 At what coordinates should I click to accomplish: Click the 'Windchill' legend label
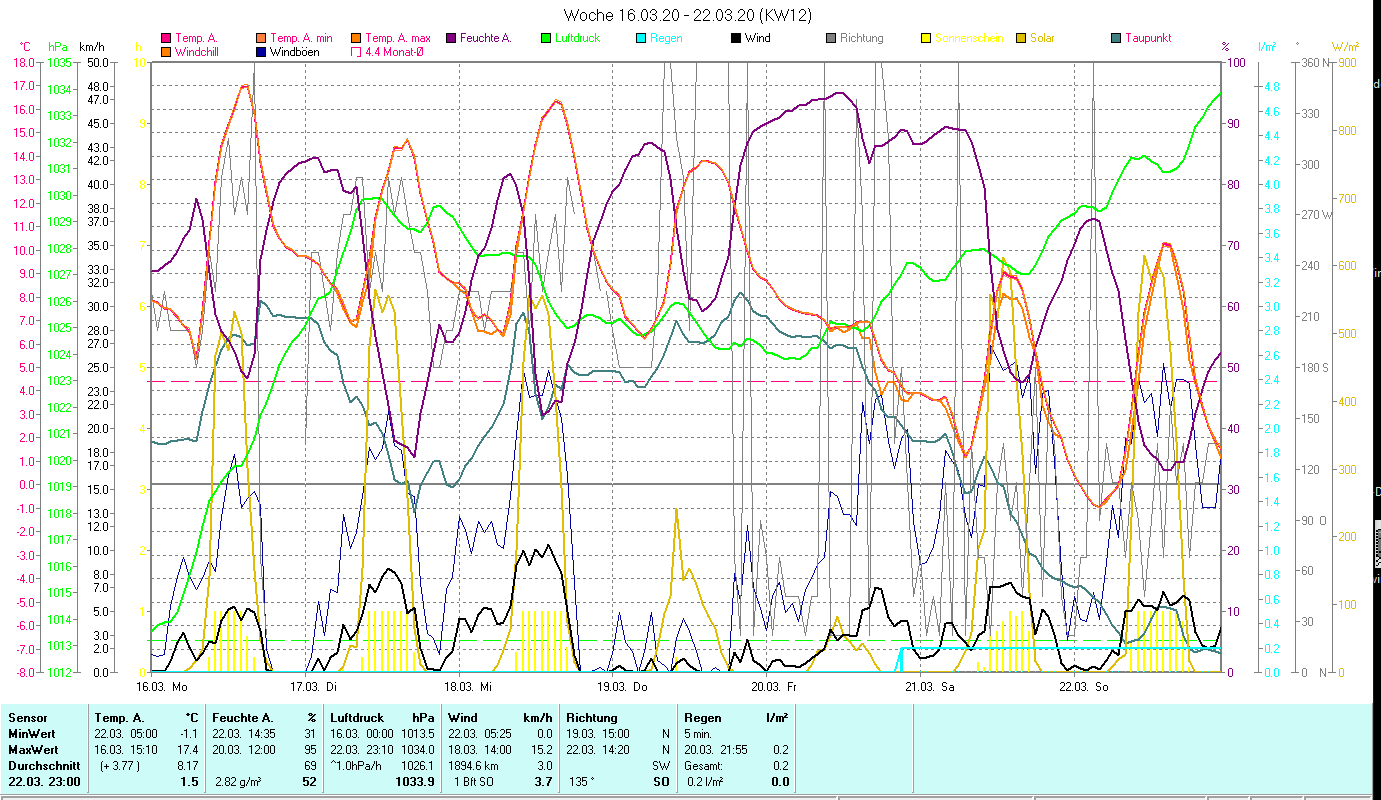click(x=198, y=52)
